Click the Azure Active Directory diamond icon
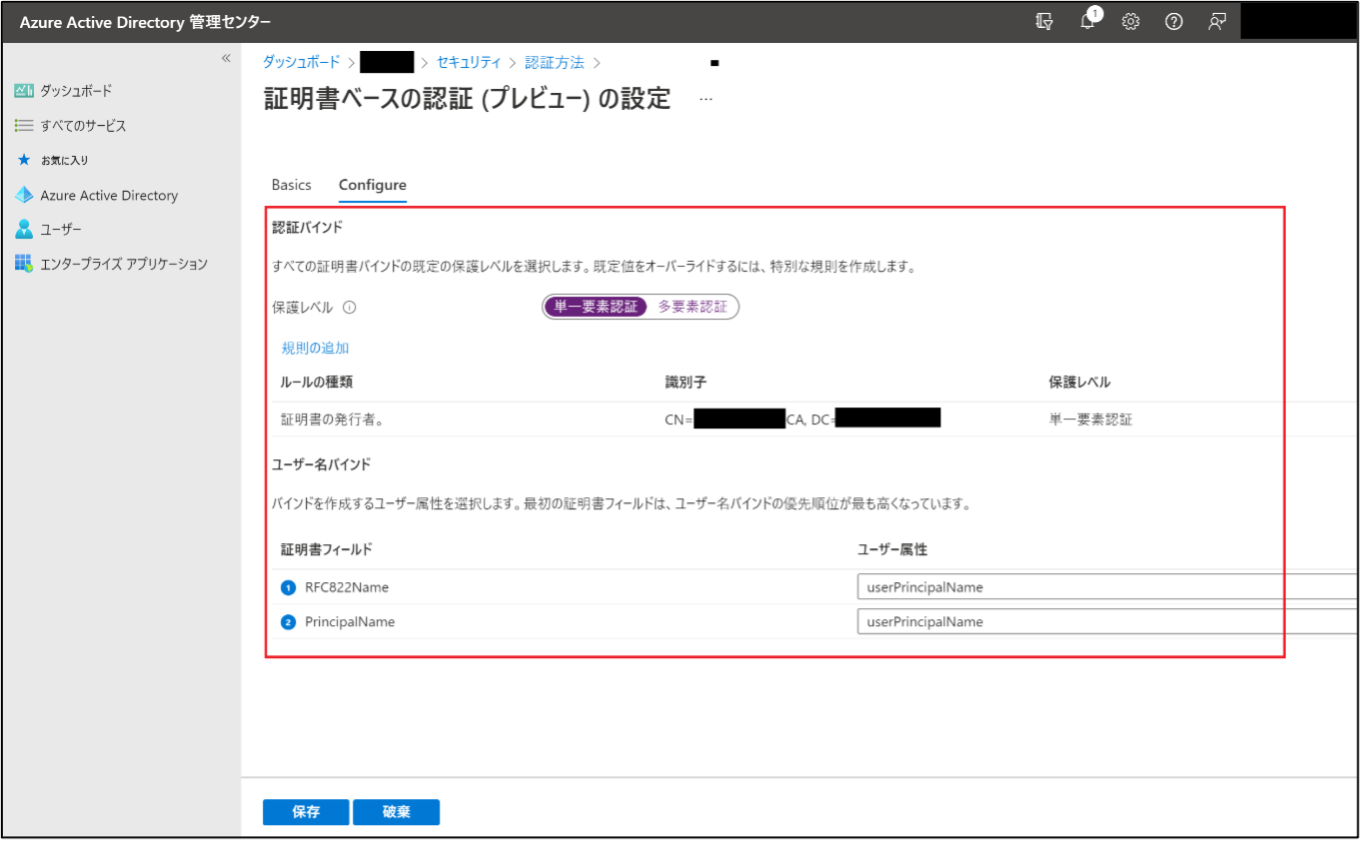 (x=24, y=195)
